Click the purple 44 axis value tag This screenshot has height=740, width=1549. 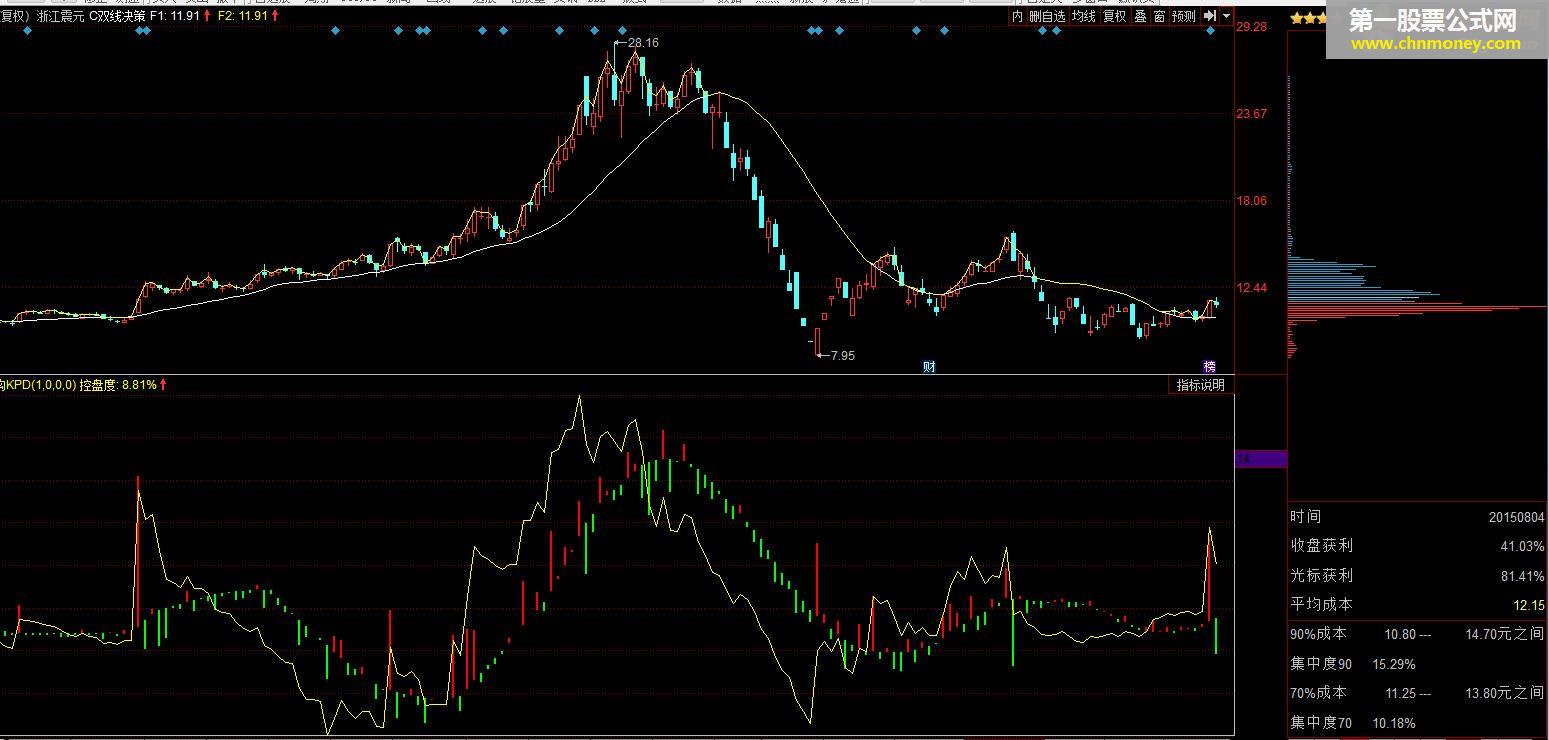(x=1261, y=459)
